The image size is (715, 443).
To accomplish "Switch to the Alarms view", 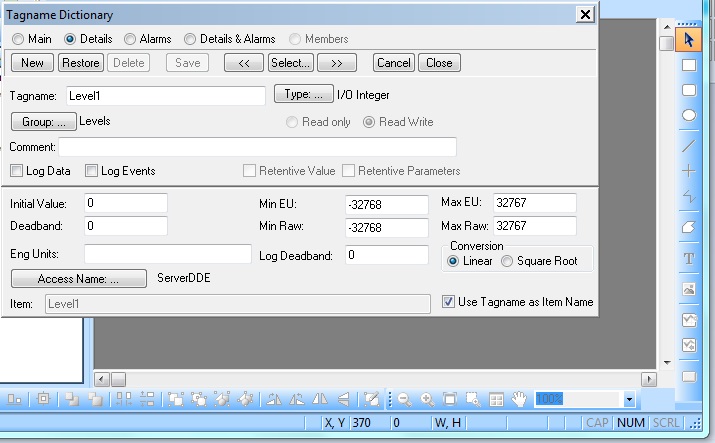I will coord(131,39).
